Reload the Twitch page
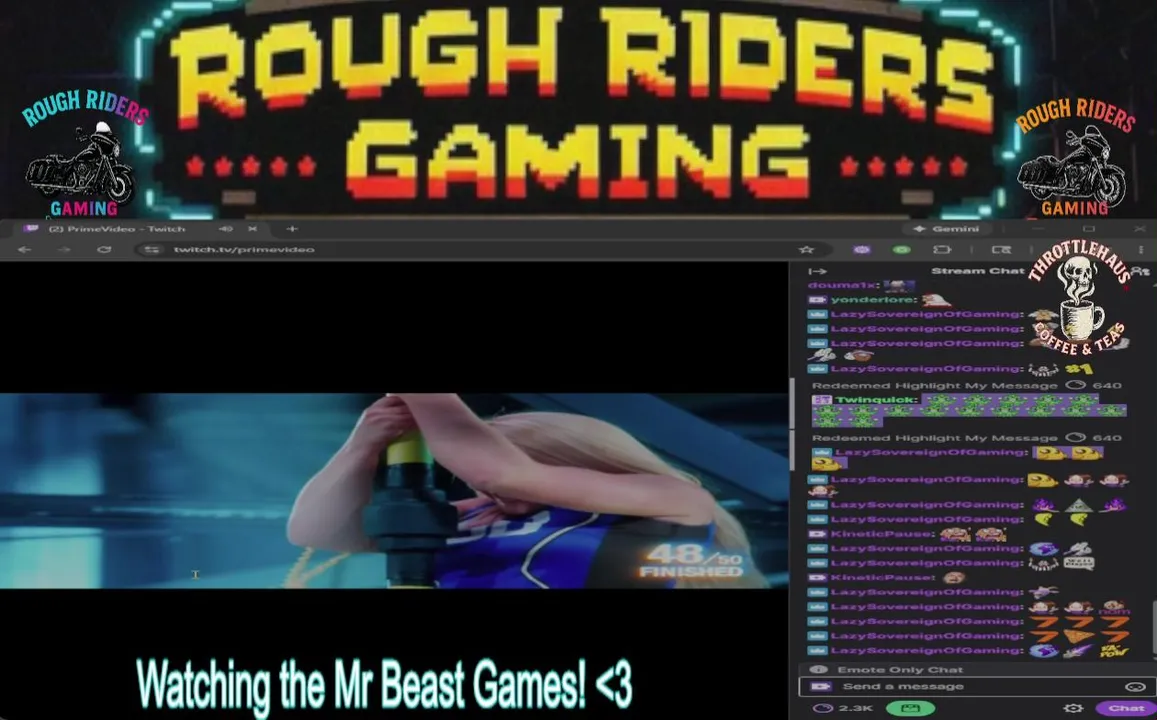The height and width of the screenshot is (720, 1157). [104, 249]
